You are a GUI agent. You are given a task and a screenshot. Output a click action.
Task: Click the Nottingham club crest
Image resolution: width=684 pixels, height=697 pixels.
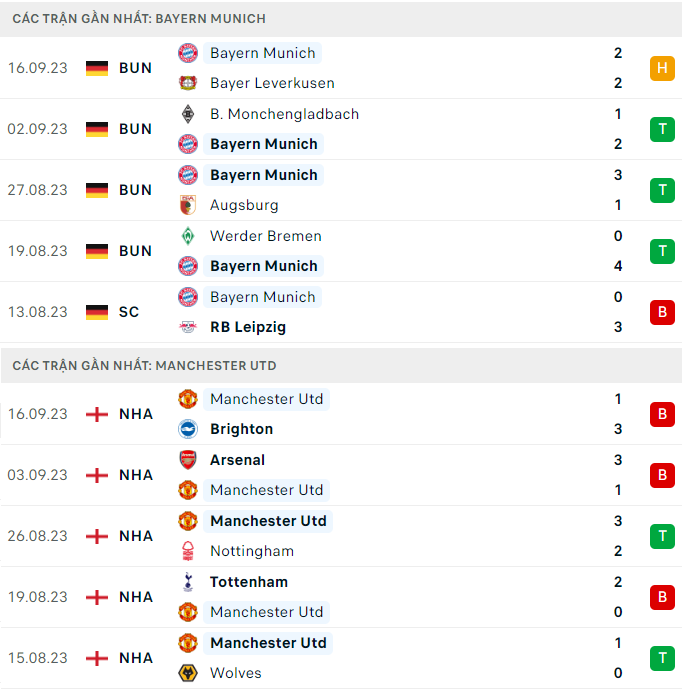pos(188,551)
